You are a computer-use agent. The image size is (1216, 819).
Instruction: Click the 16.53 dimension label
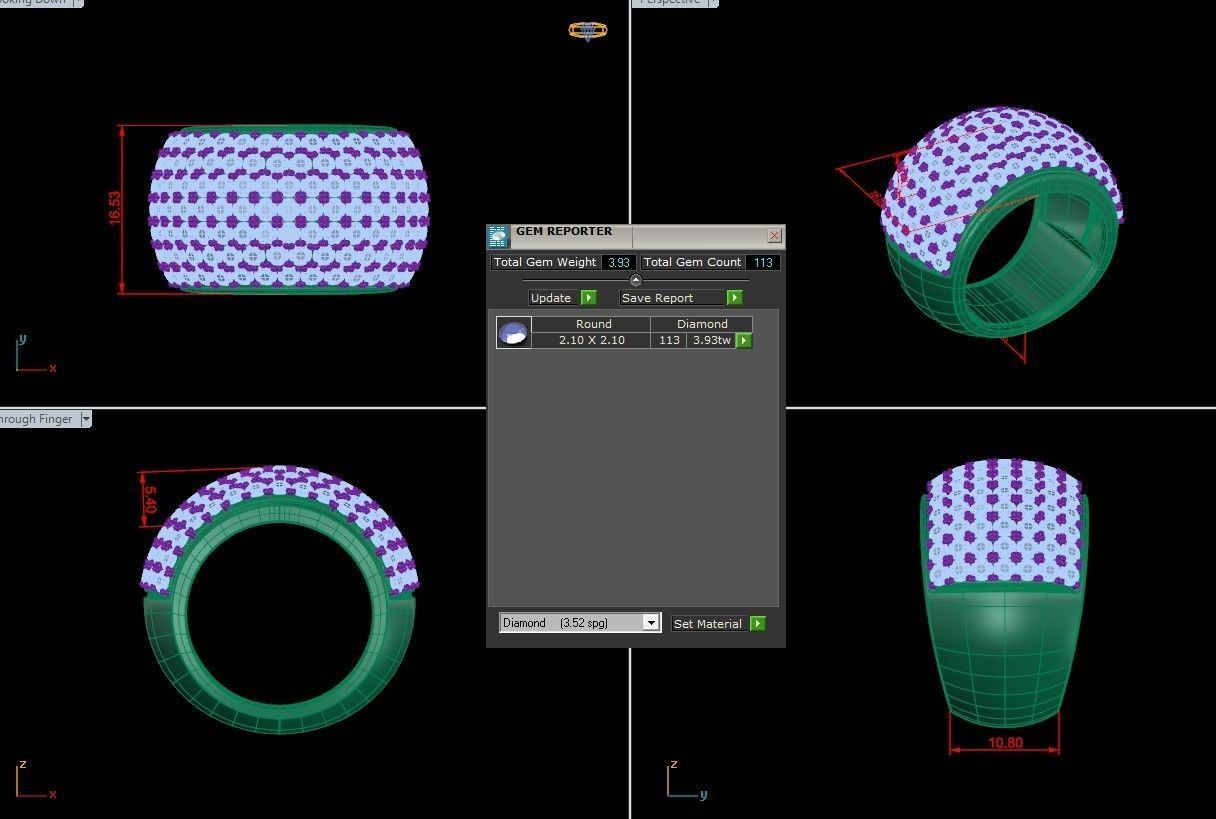(x=114, y=208)
